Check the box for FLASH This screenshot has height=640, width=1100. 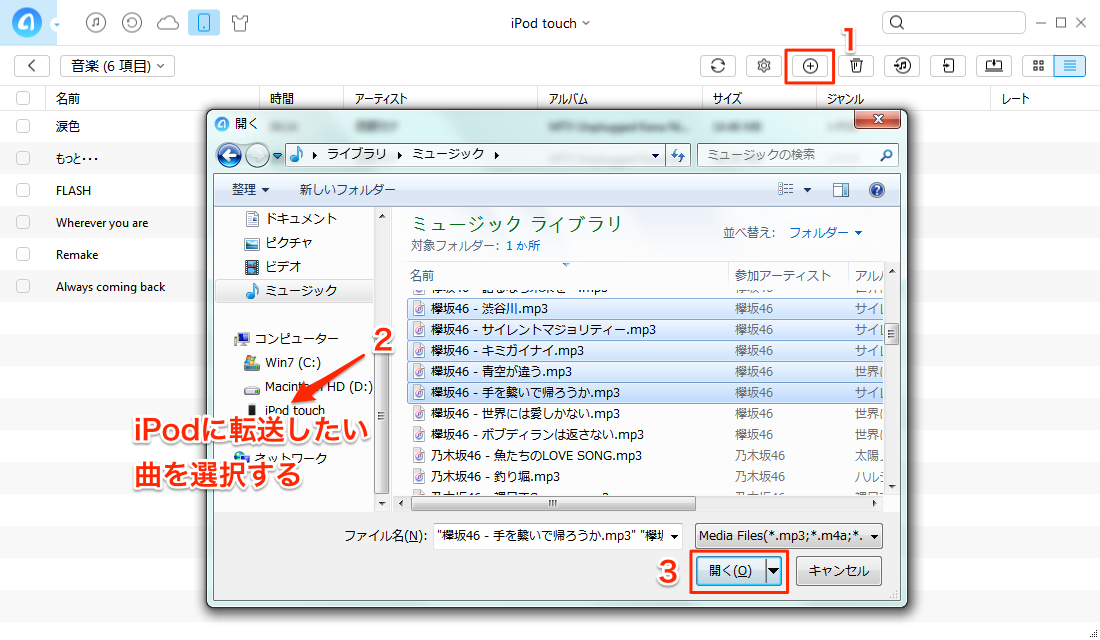coord(23,190)
